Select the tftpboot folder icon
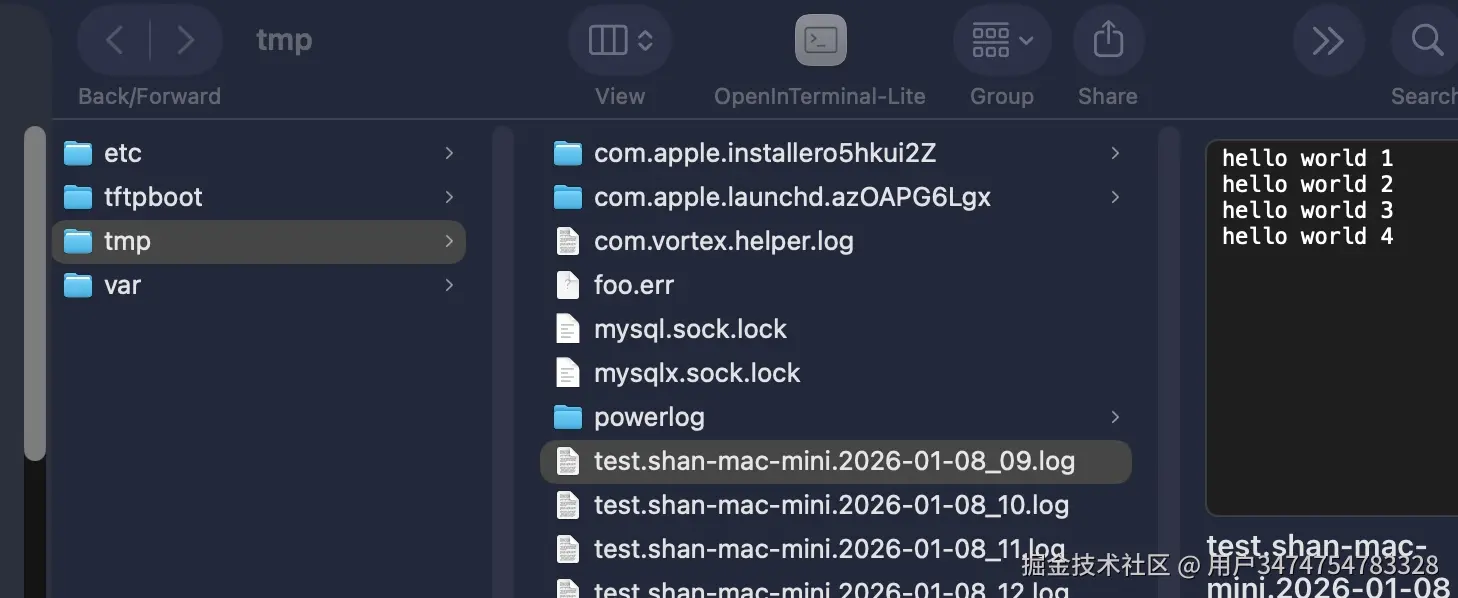 78,197
